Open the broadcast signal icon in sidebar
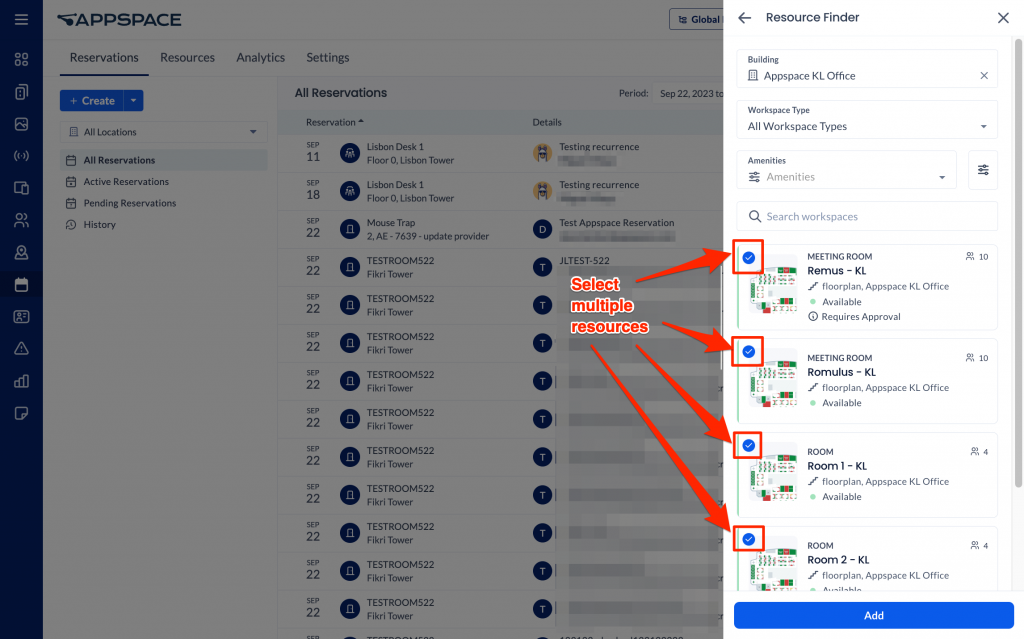This screenshot has height=639, width=1024. [22, 156]
